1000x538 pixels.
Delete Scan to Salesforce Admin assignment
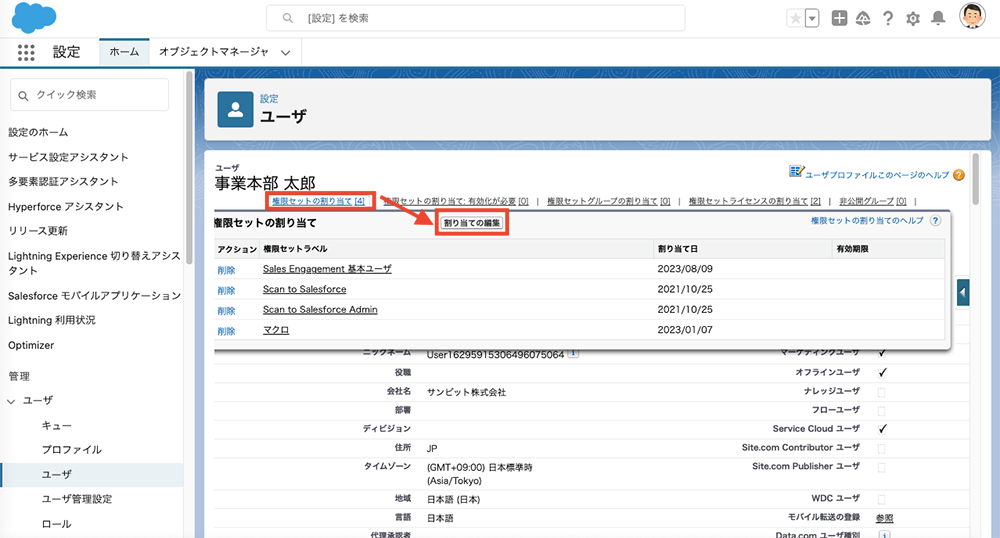(226, 311)
